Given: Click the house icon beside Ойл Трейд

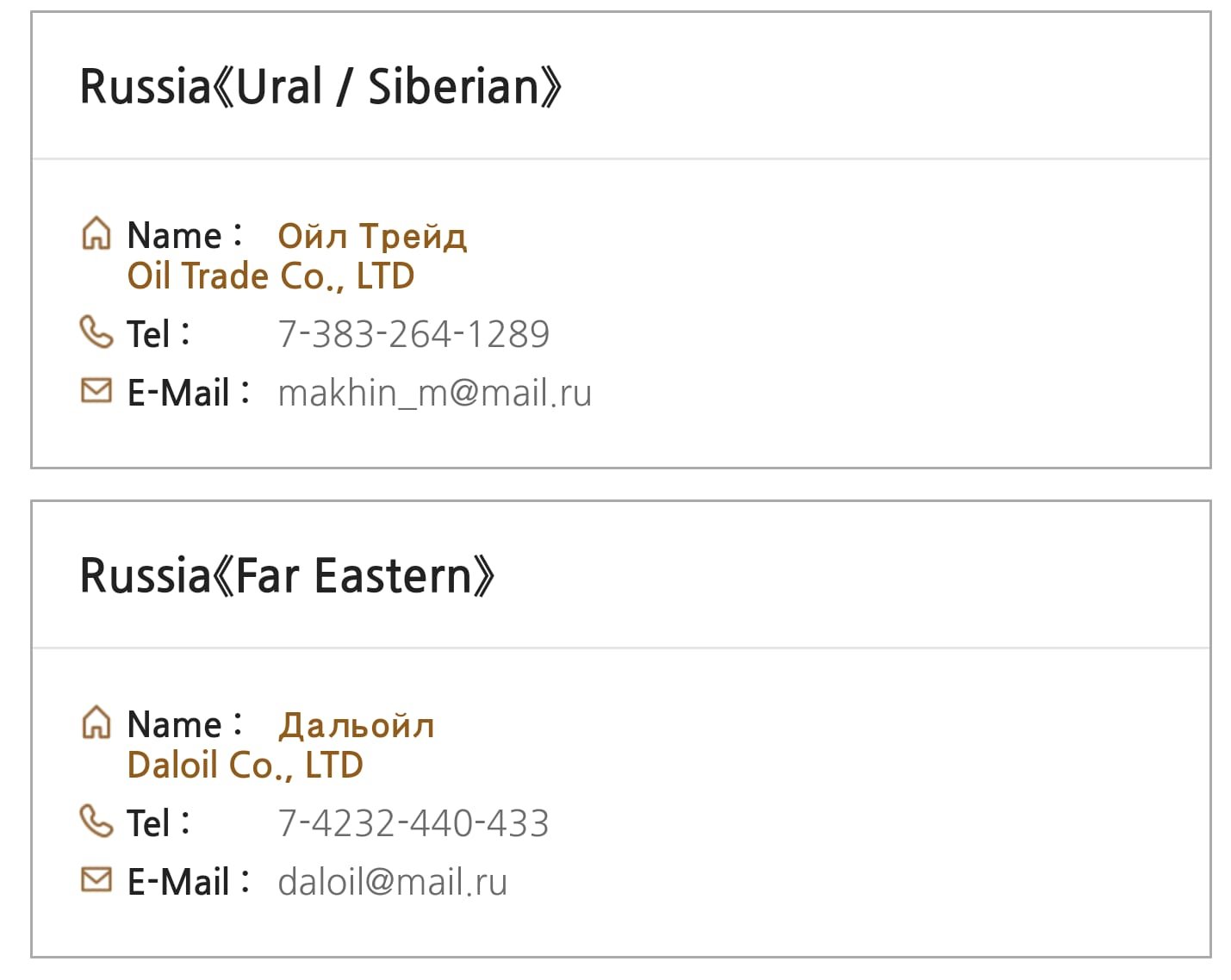Looking at the screenshot, I should [x=96, y=233].
